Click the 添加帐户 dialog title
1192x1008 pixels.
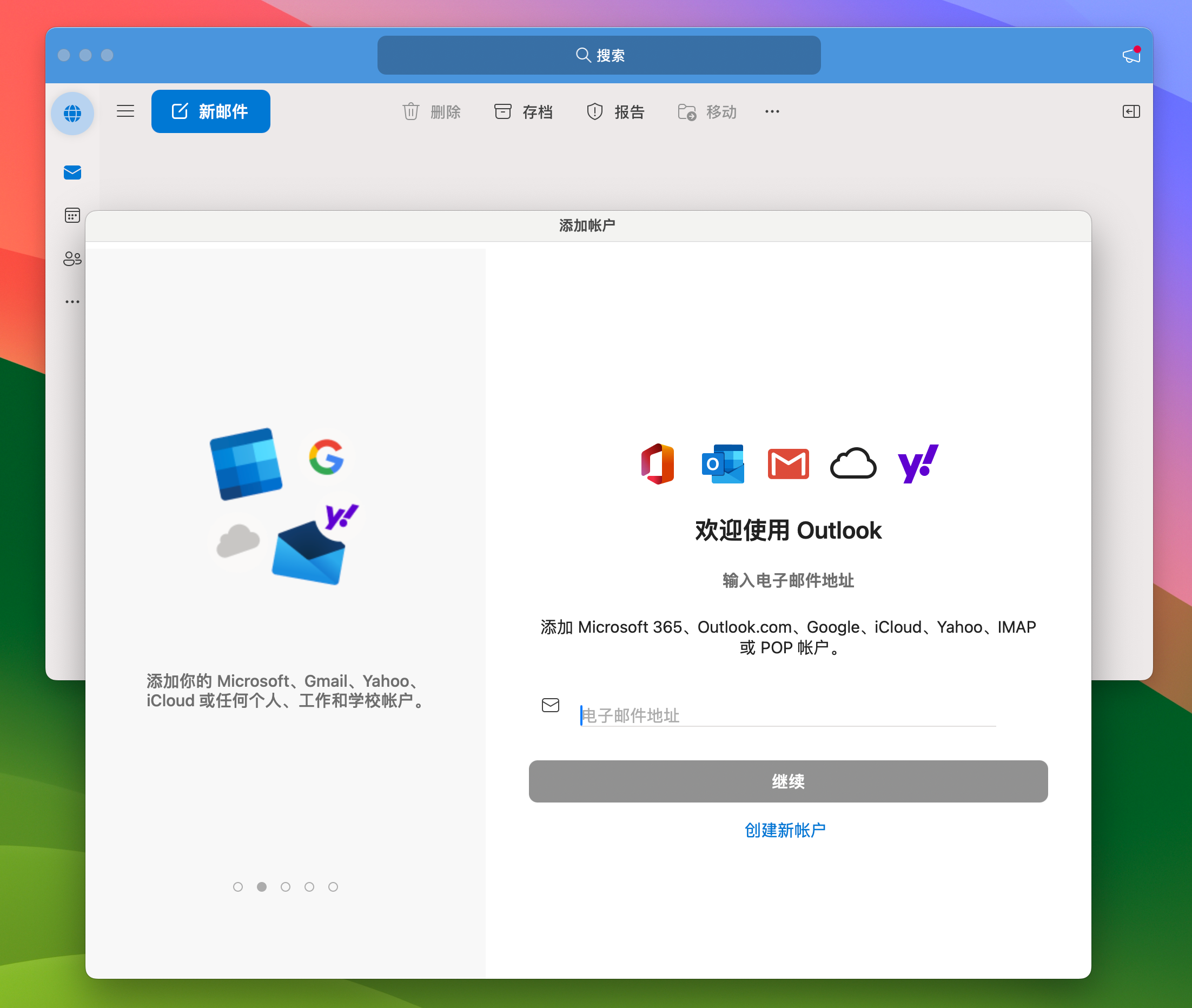coord(587,226)
